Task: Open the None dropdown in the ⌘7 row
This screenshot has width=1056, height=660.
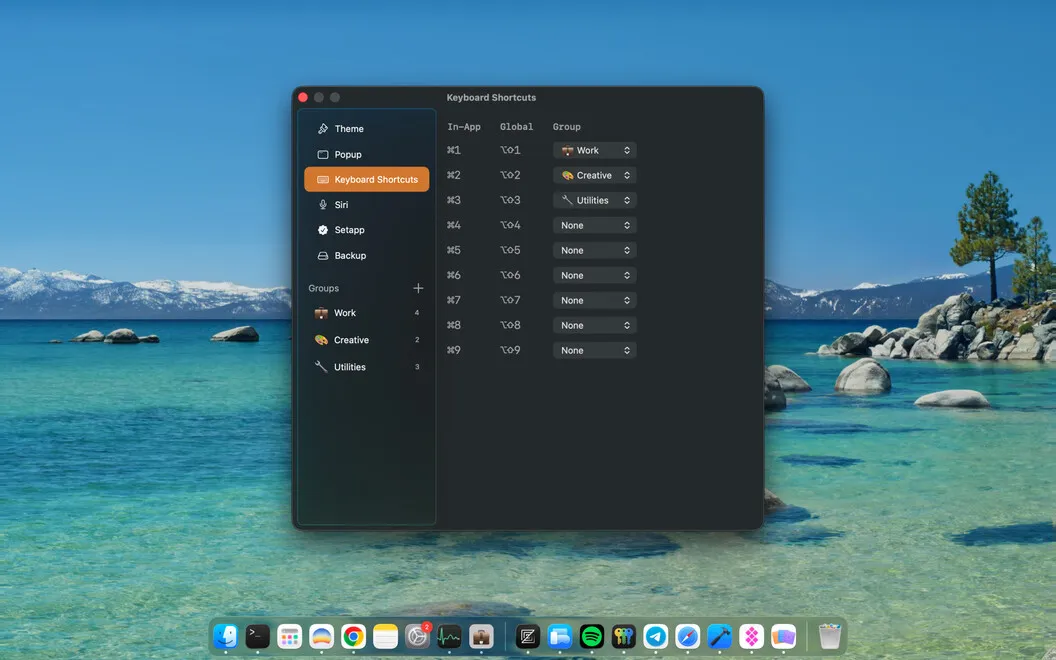Action: (x=595, y=300)
